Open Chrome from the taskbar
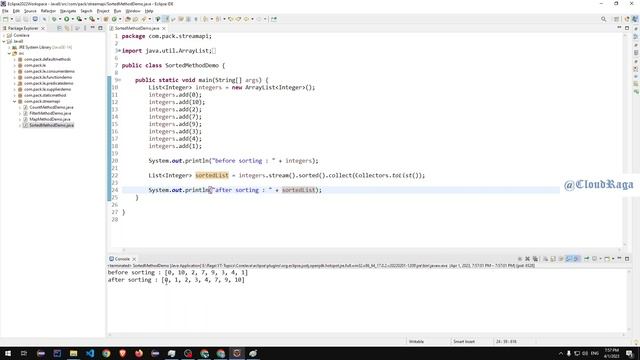Screen dimensions: 640x360 pyautogui.click(x=106, y=353)
